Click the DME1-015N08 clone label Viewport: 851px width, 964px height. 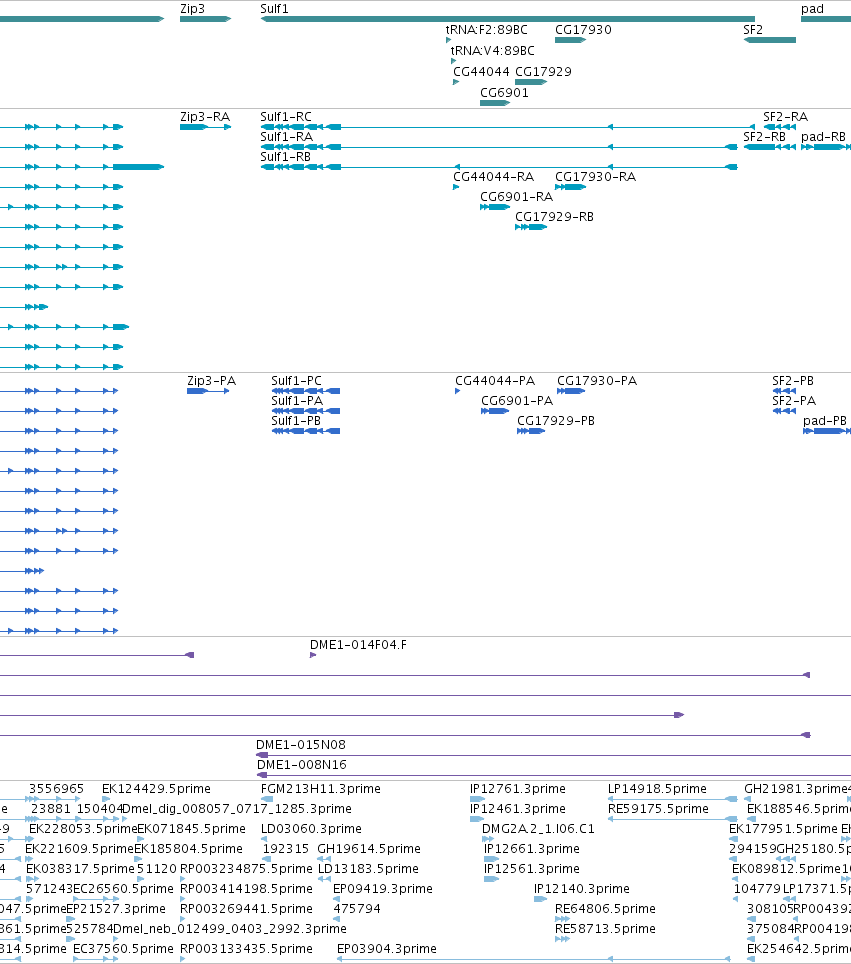[x=301, y=745]
